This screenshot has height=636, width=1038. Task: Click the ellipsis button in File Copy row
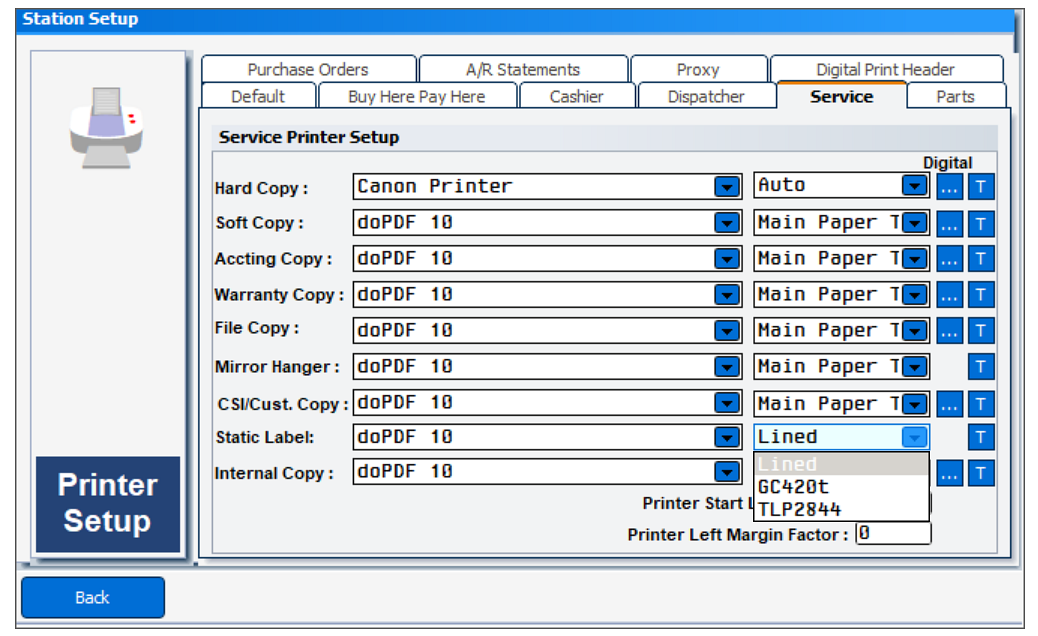point(949,331)
